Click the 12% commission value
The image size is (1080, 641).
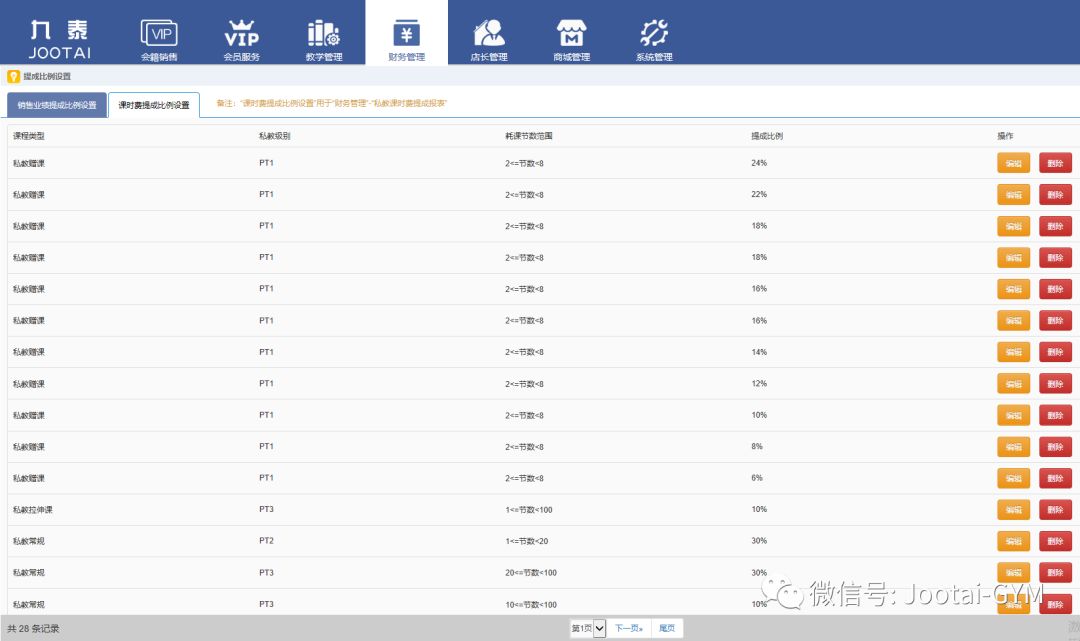coord(759,383)
